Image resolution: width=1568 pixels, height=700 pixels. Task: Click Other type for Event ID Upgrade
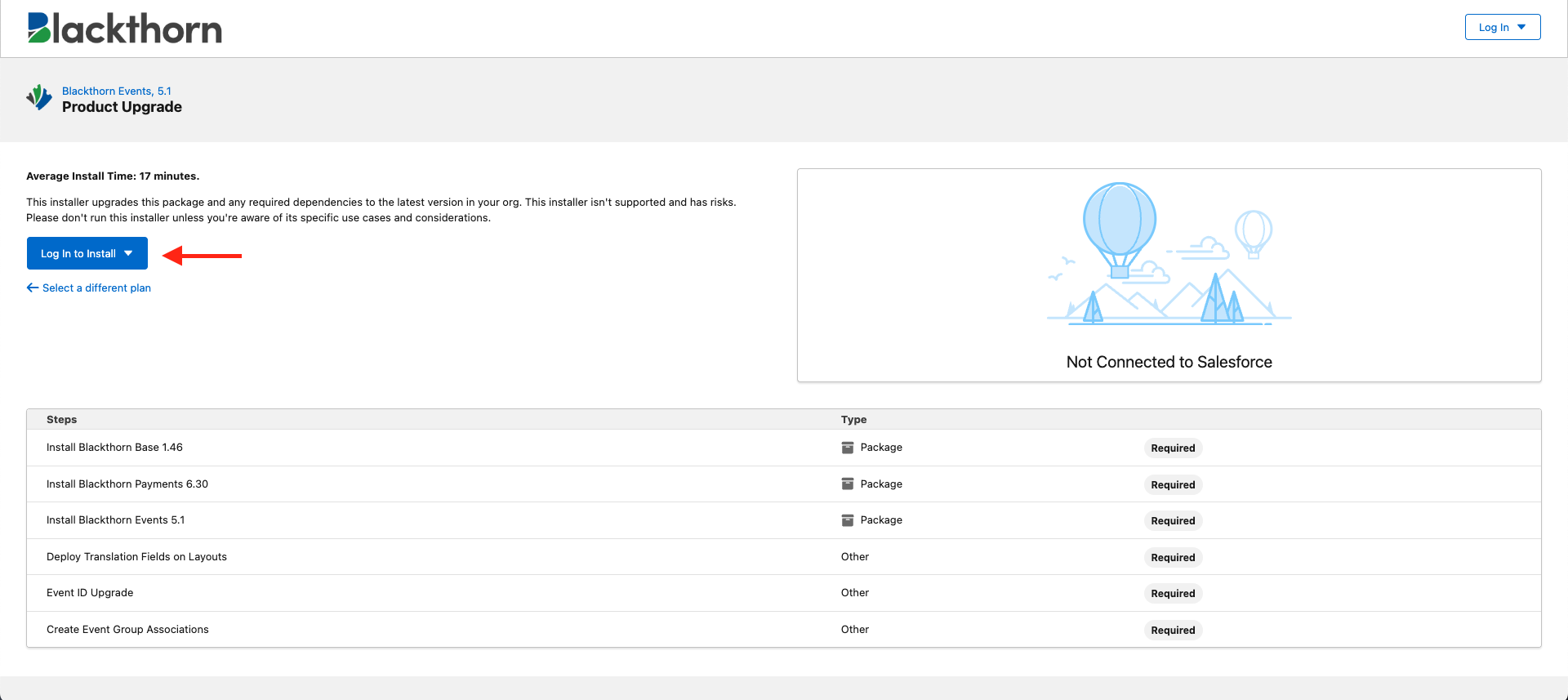click(855, 592)
